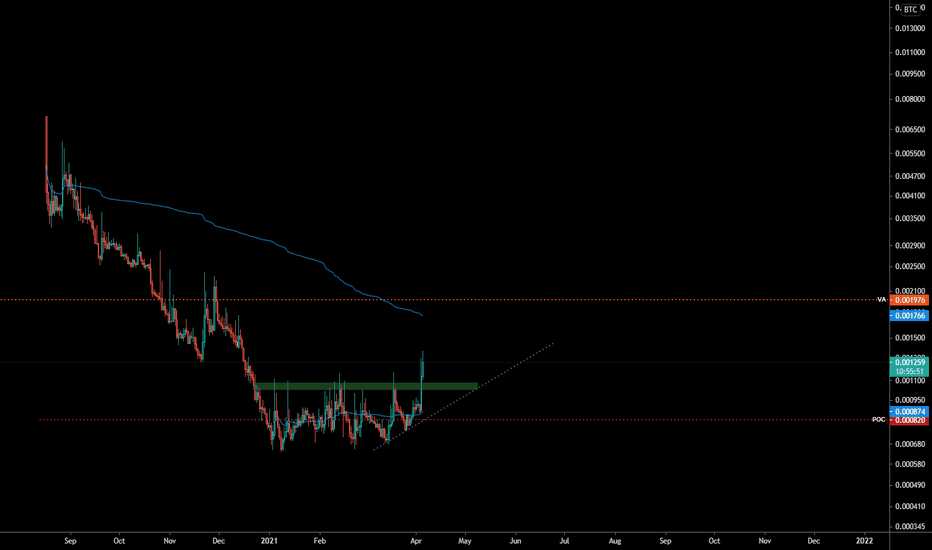Click the 2022 label on time axis

pos(864,541)
